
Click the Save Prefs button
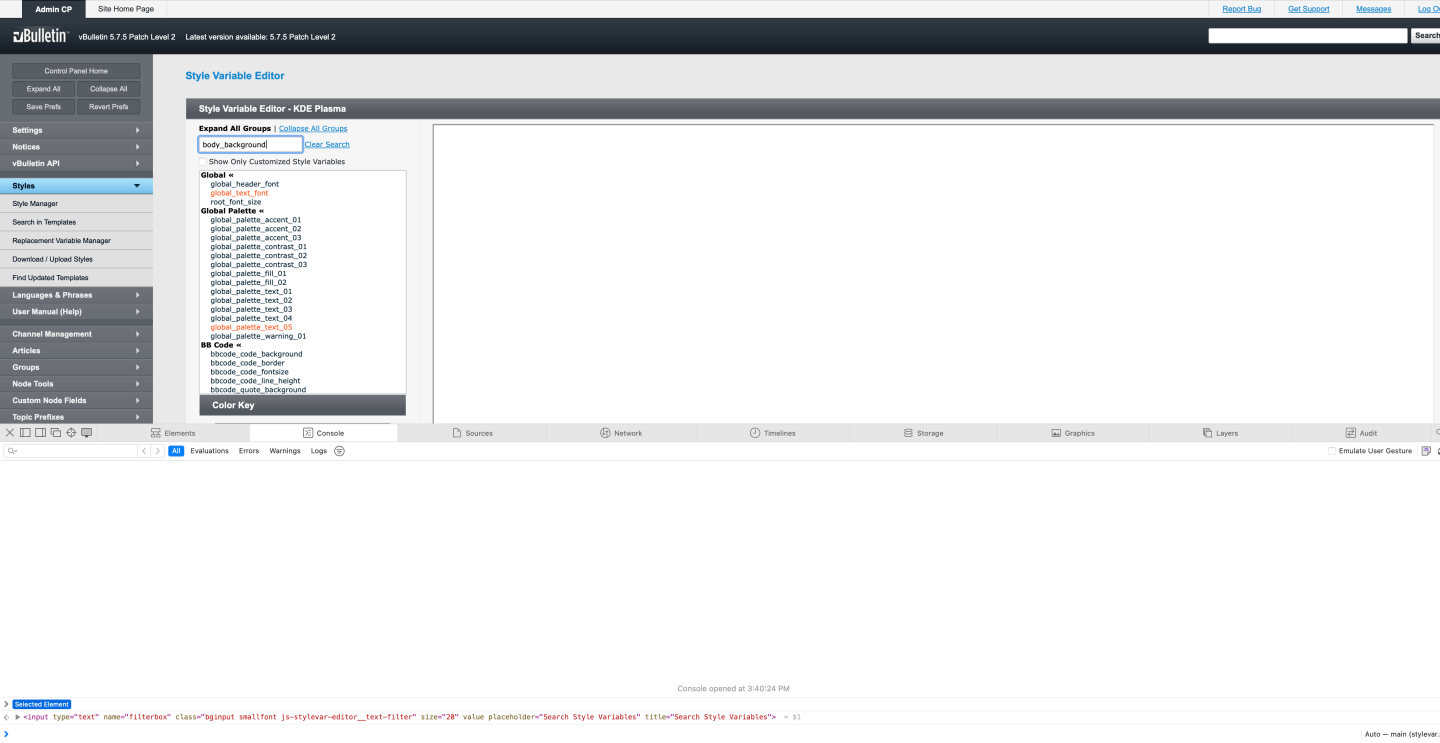(43, 107)
